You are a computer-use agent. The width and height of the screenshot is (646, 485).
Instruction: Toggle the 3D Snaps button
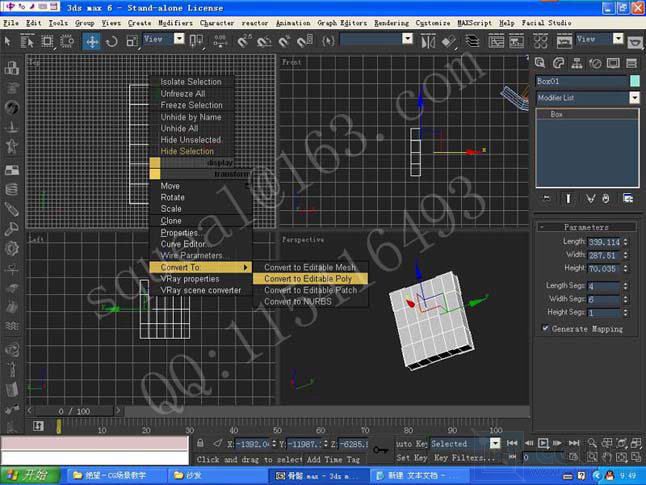coord(244,42)
